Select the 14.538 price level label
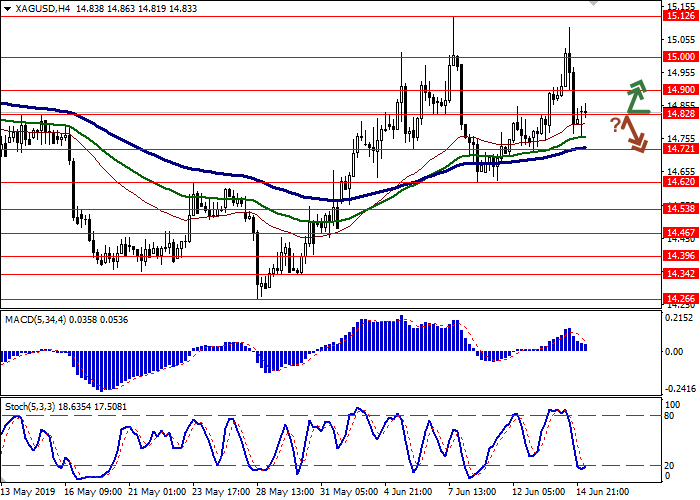 pos(680,209)
